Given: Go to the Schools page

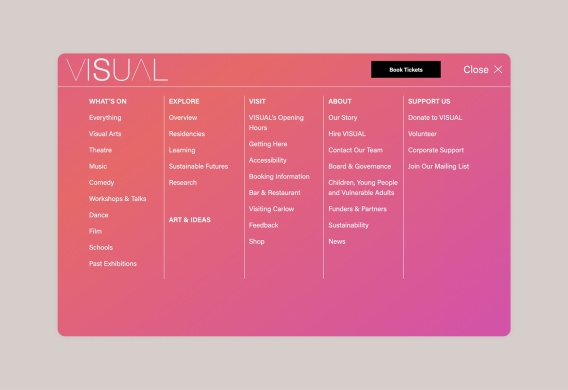Looking at the screenshot, I should [x=101, y=248].
